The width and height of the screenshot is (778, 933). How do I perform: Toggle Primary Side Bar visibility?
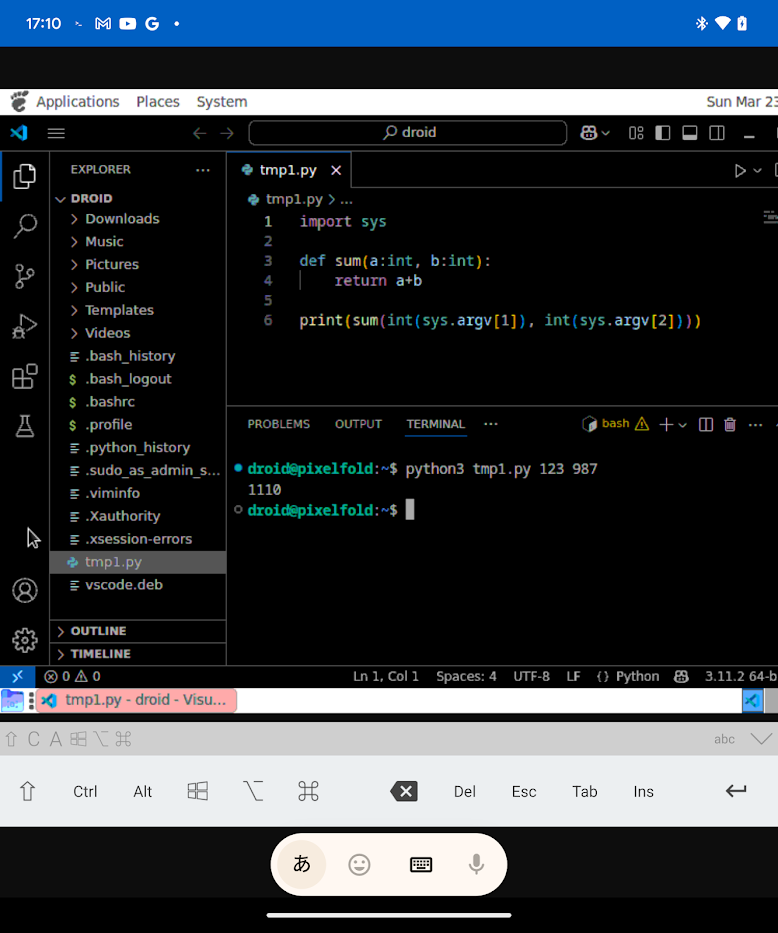(x=663, y=133)
